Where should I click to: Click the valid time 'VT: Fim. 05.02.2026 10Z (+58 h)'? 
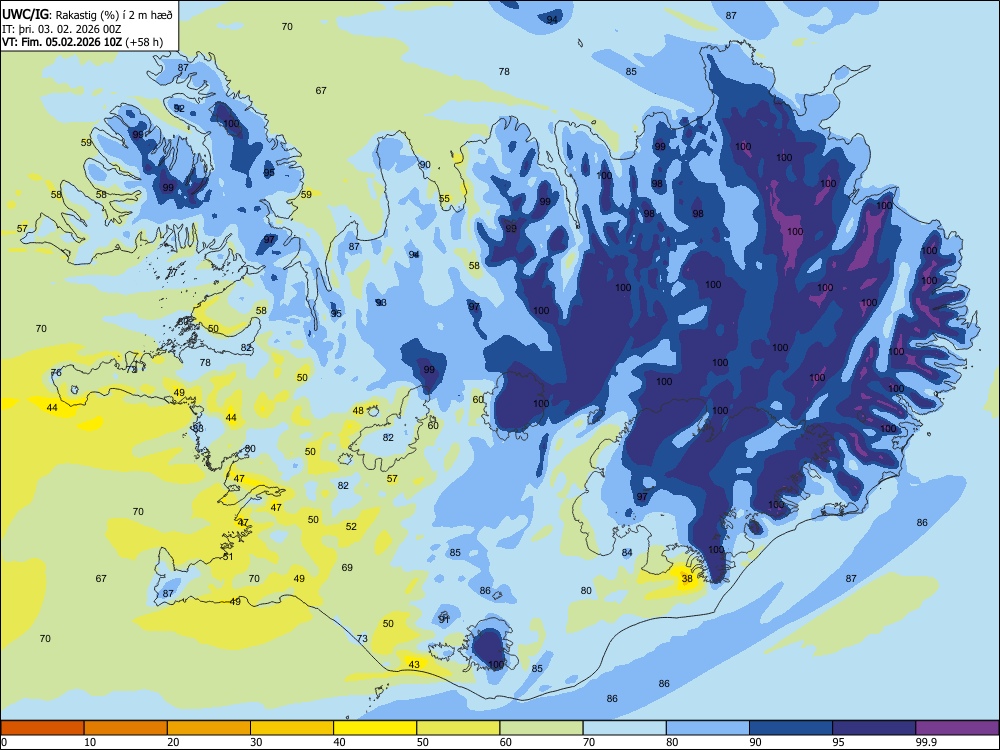coord(82,42)
